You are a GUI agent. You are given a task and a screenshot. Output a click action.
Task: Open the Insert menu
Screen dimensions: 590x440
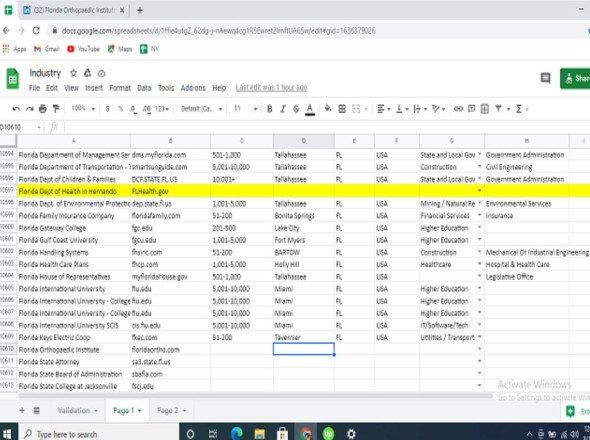(94, 88)
